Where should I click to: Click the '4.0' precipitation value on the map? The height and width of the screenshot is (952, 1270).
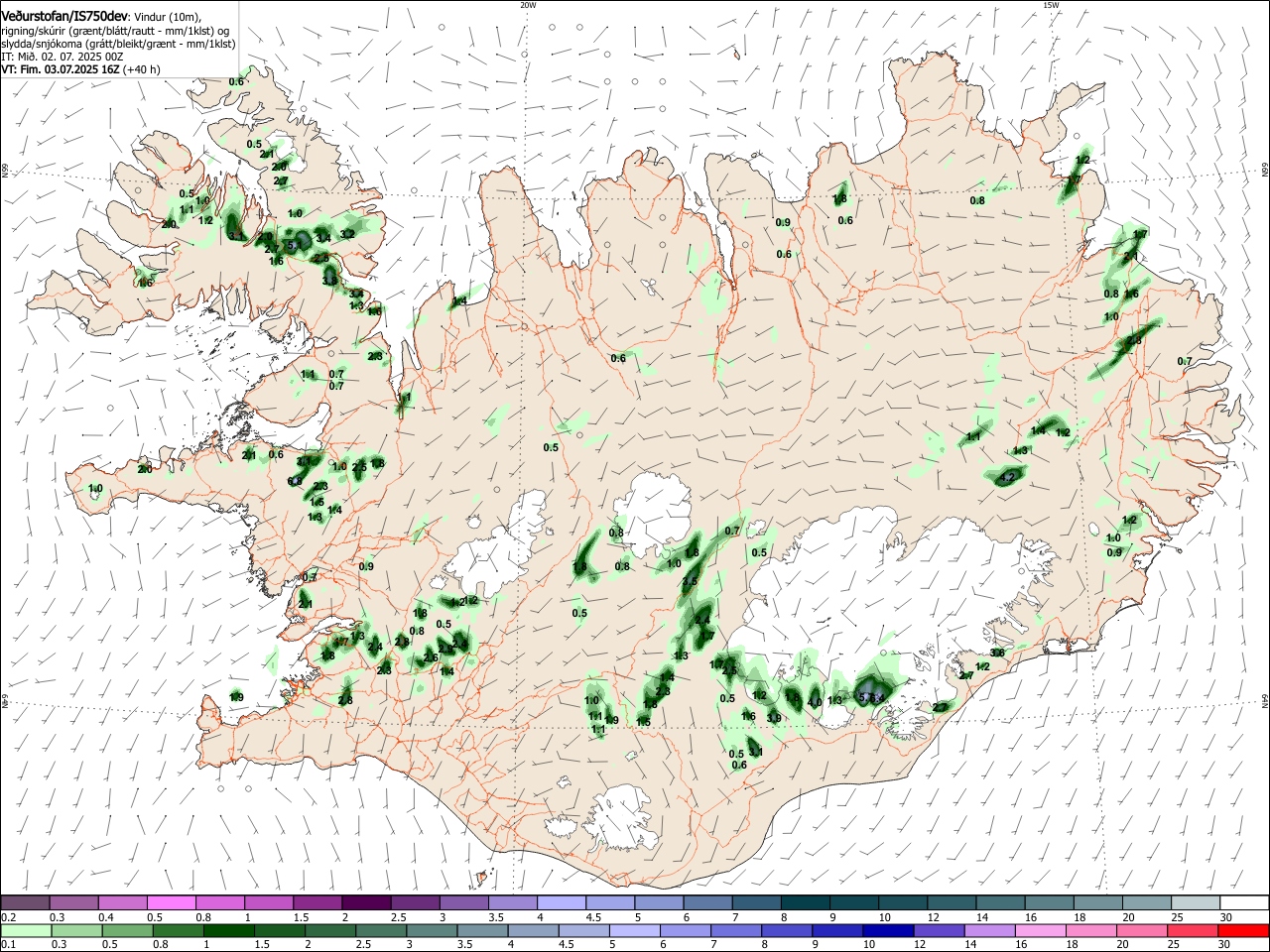point(814,701)
